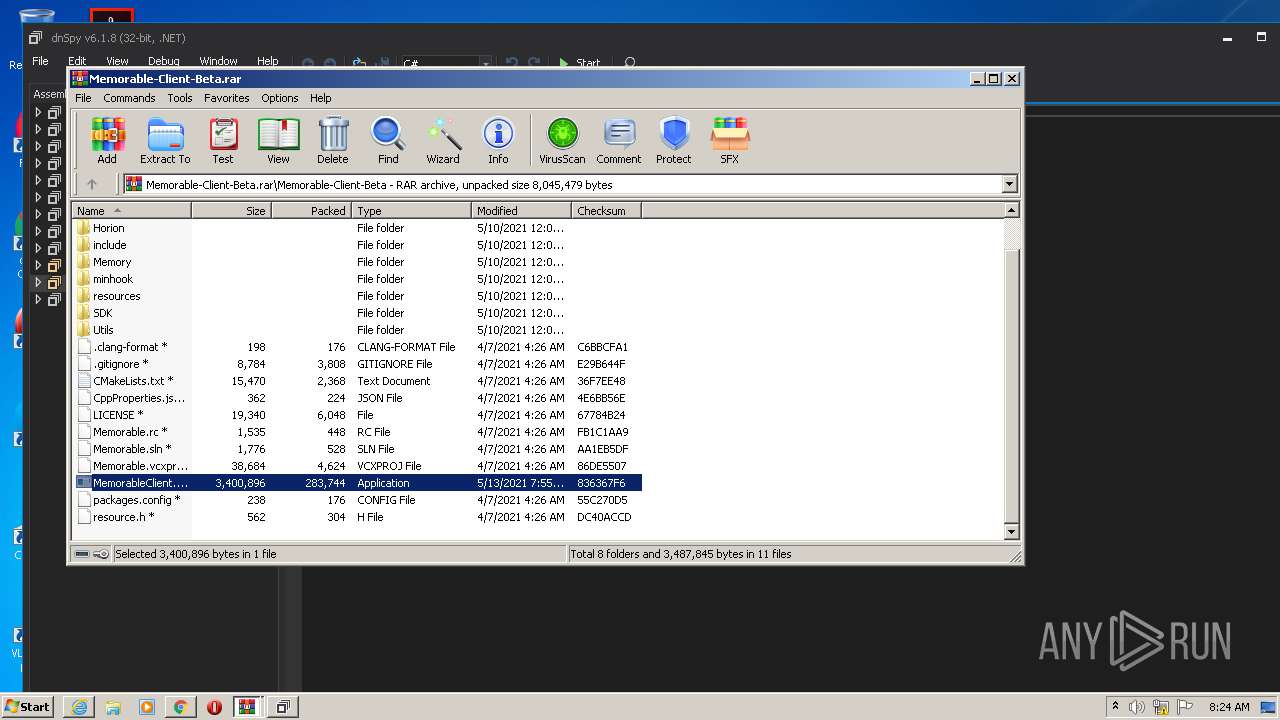Click the Extract To toolbar icon
Screen dimensions: 1280x720
click(165, 140)
